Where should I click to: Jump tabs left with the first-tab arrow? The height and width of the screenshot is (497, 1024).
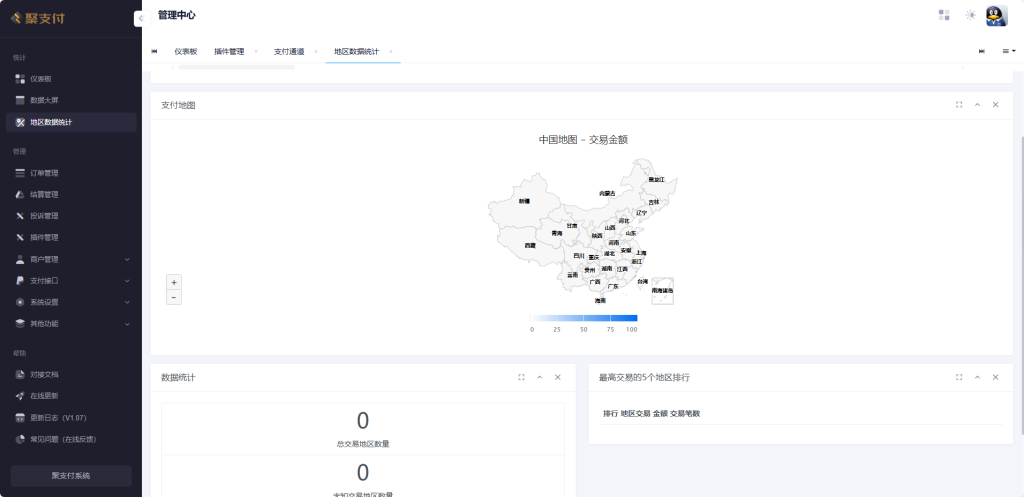click(155, 52)
